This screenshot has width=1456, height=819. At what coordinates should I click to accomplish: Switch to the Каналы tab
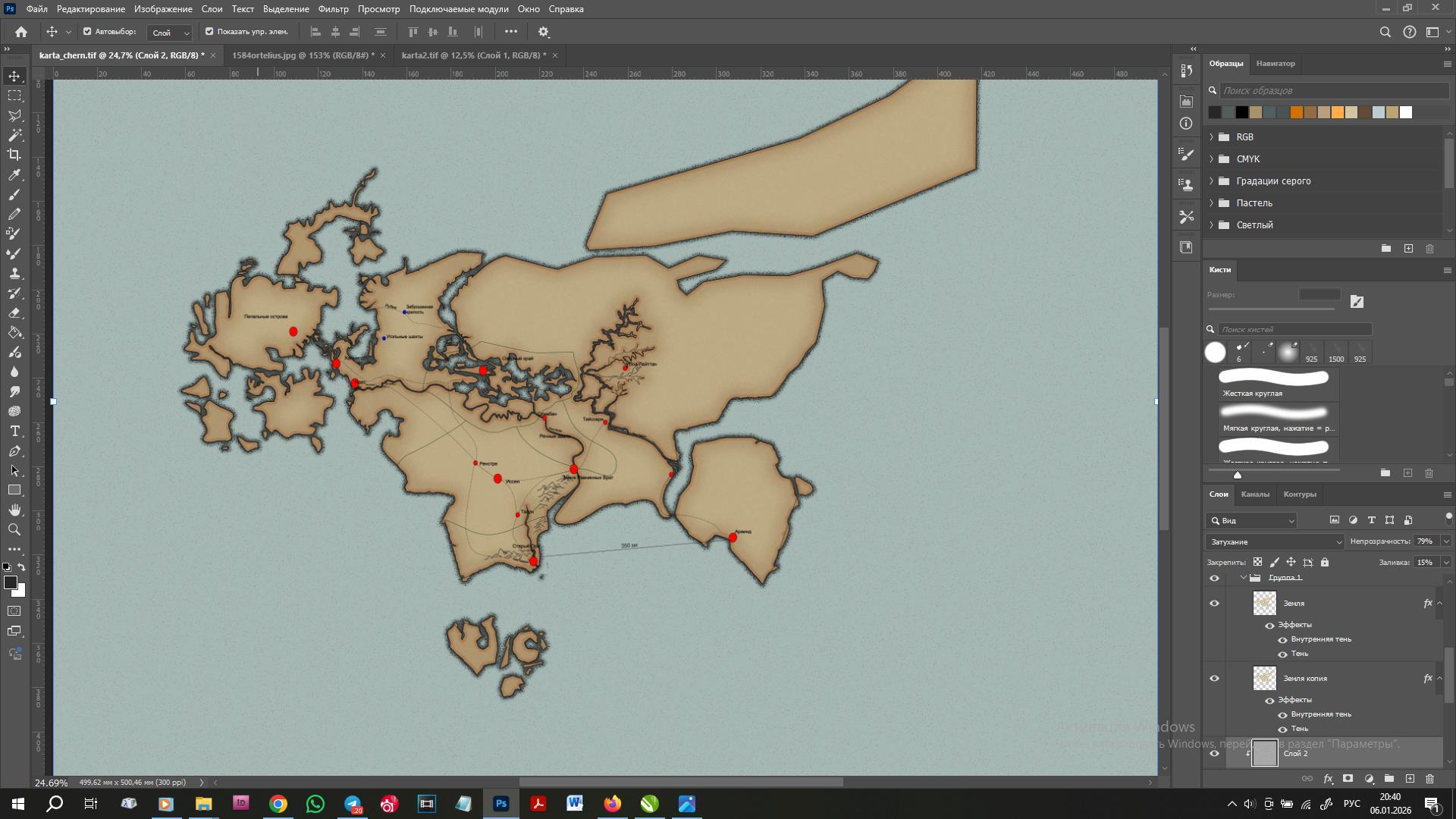point(1254,494)
